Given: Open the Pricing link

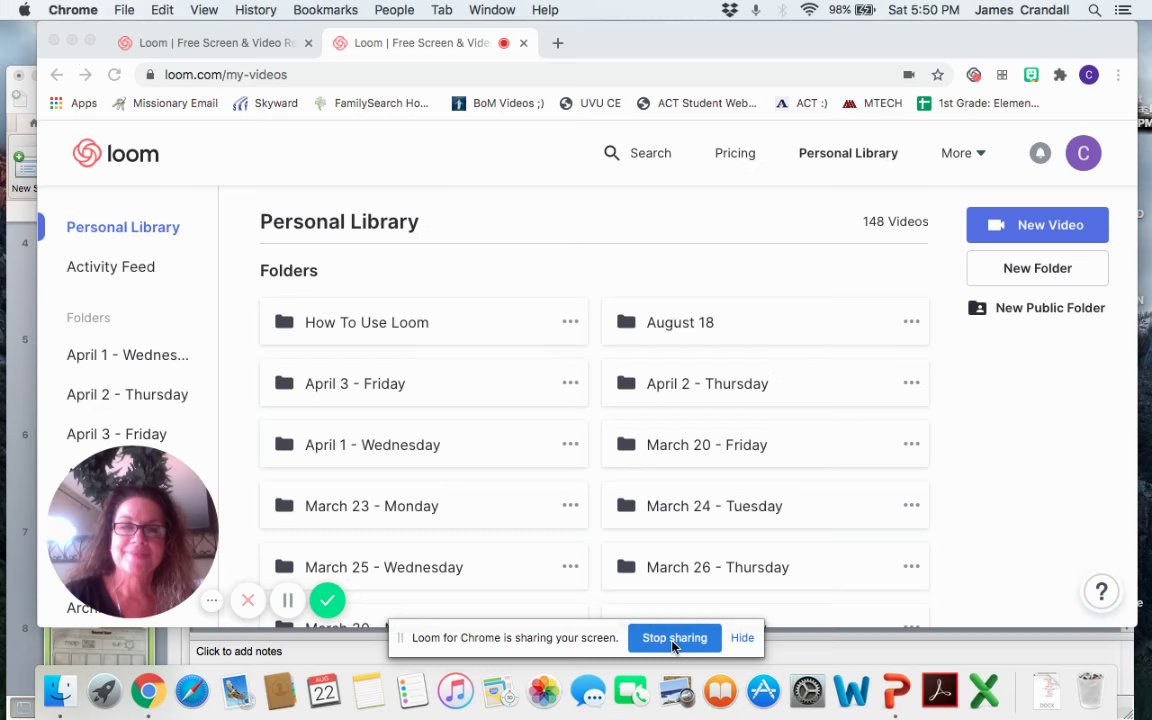Looking at the screenshot, I should (x=735, y=153).
